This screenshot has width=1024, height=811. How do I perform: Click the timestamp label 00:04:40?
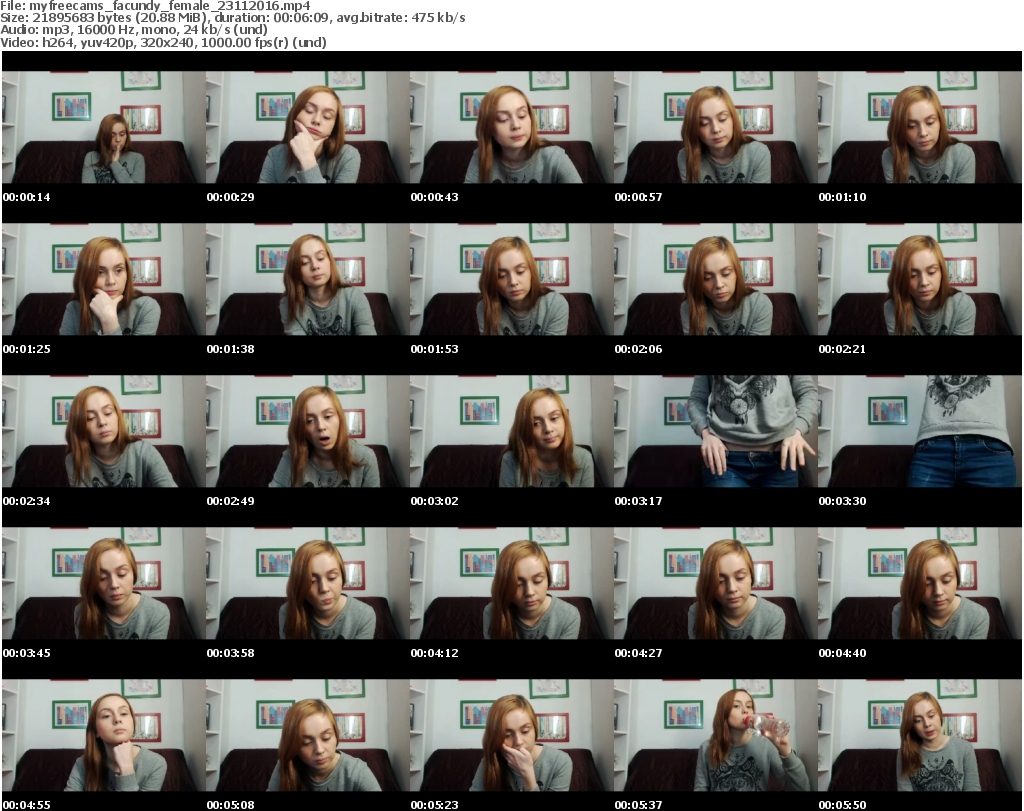[842, 653]
